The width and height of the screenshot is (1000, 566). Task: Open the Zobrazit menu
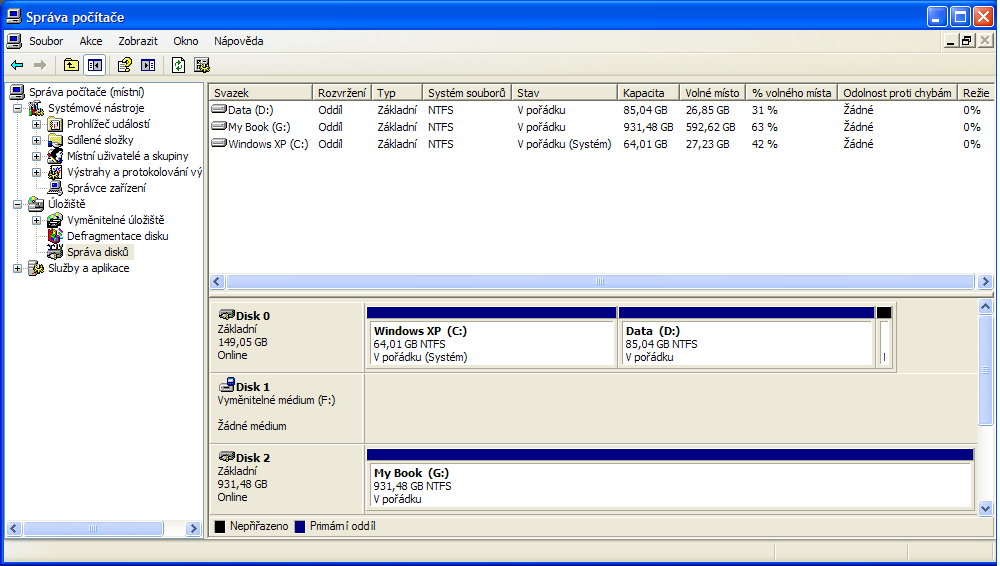[x=138, y=41]
